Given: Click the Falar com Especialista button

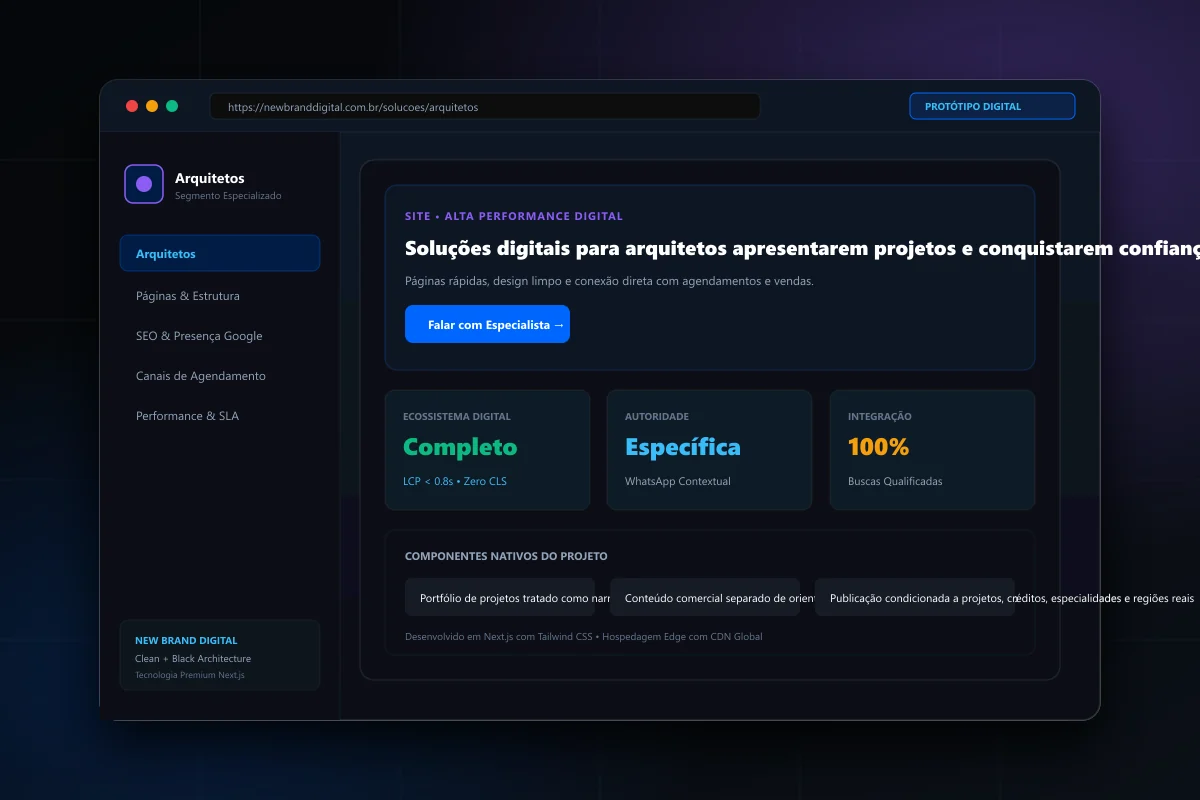Looking at the screenshot, I should point(487,324).
